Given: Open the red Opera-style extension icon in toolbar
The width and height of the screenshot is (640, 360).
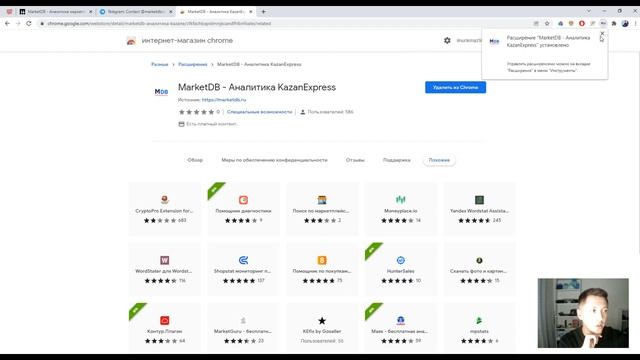Looking at the screenshot, I should pyautogui.click(x=582, y=24).
